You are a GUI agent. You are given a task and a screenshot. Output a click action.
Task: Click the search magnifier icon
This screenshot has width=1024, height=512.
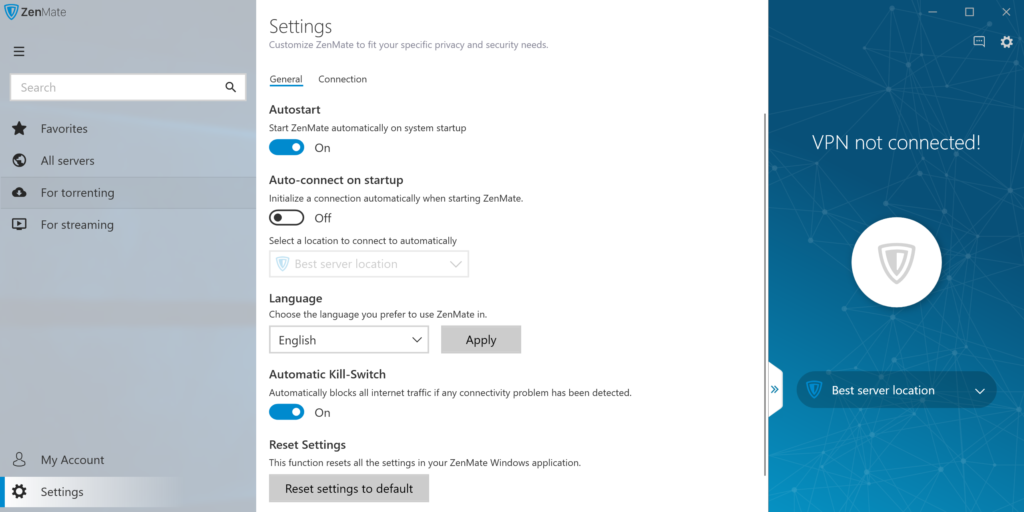(231, 88)
